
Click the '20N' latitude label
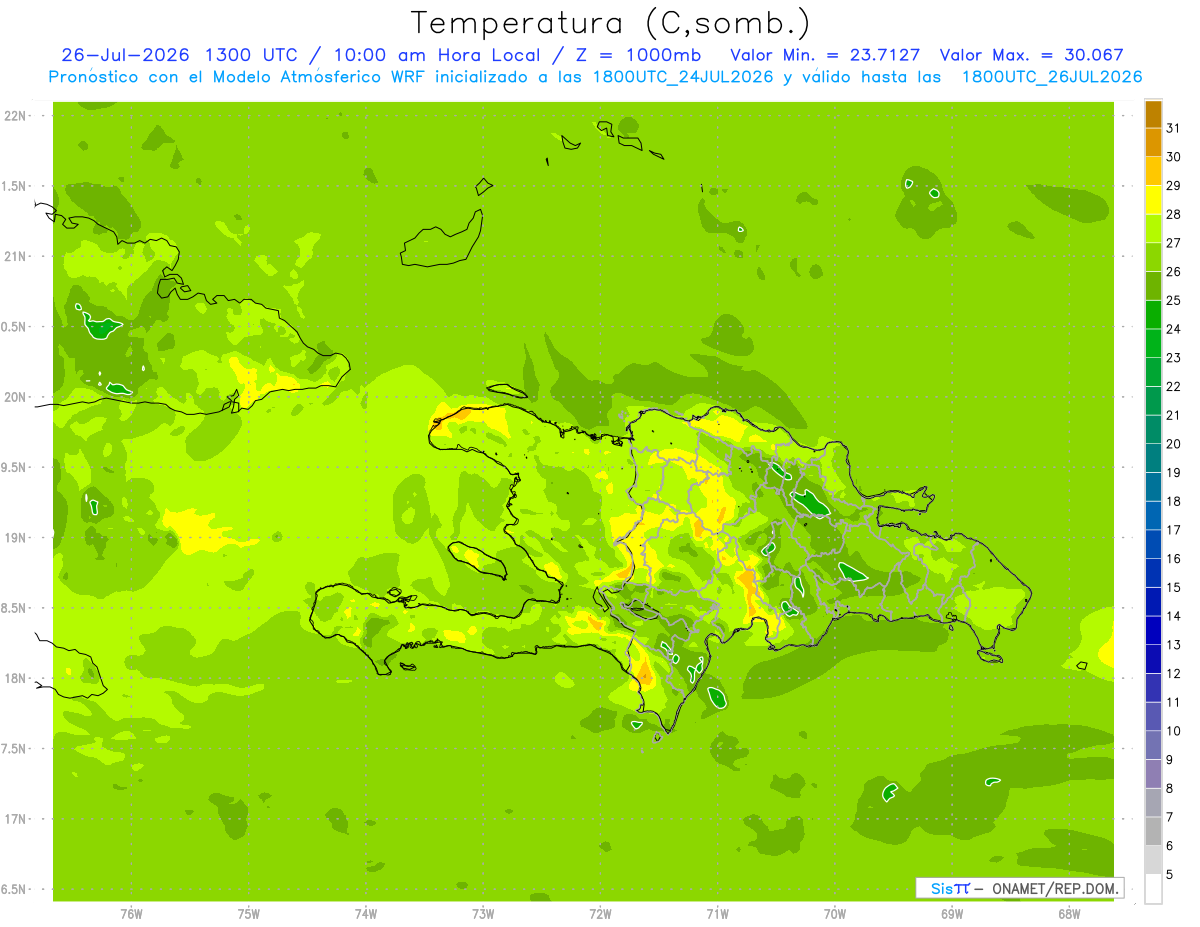click(16, 397)
